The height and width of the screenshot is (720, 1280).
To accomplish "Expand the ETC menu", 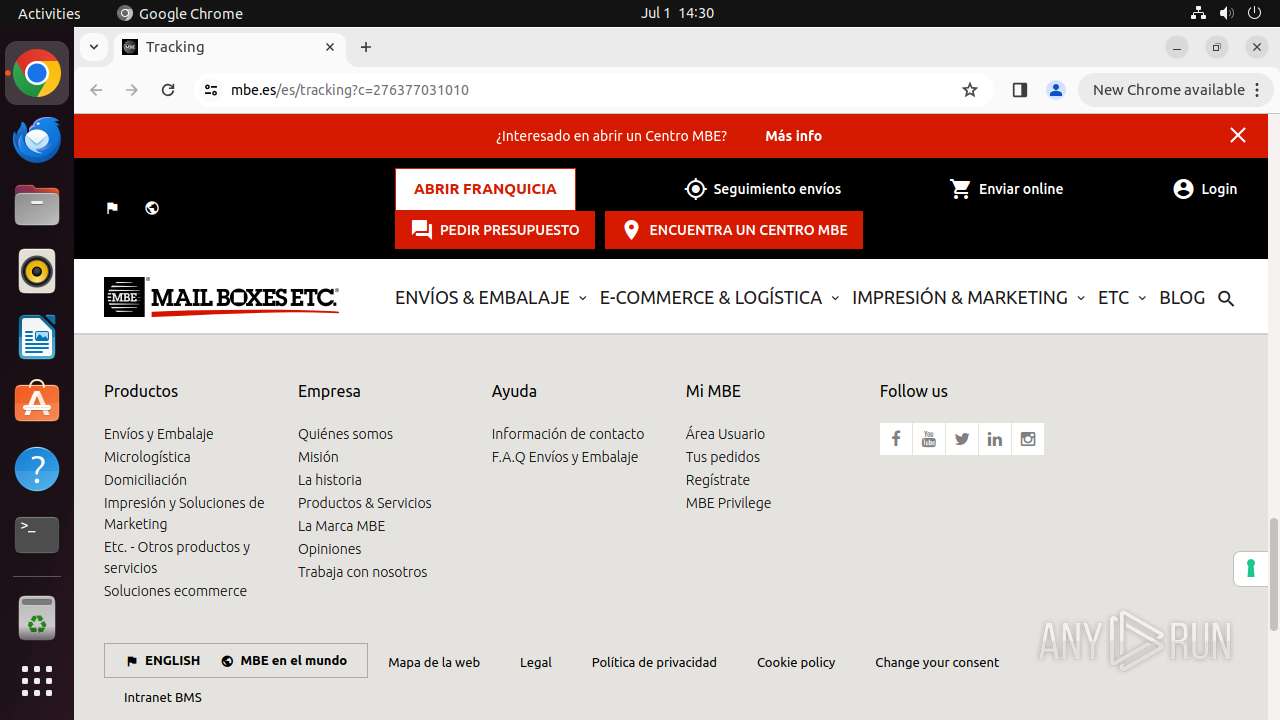I will [1122, 298].
